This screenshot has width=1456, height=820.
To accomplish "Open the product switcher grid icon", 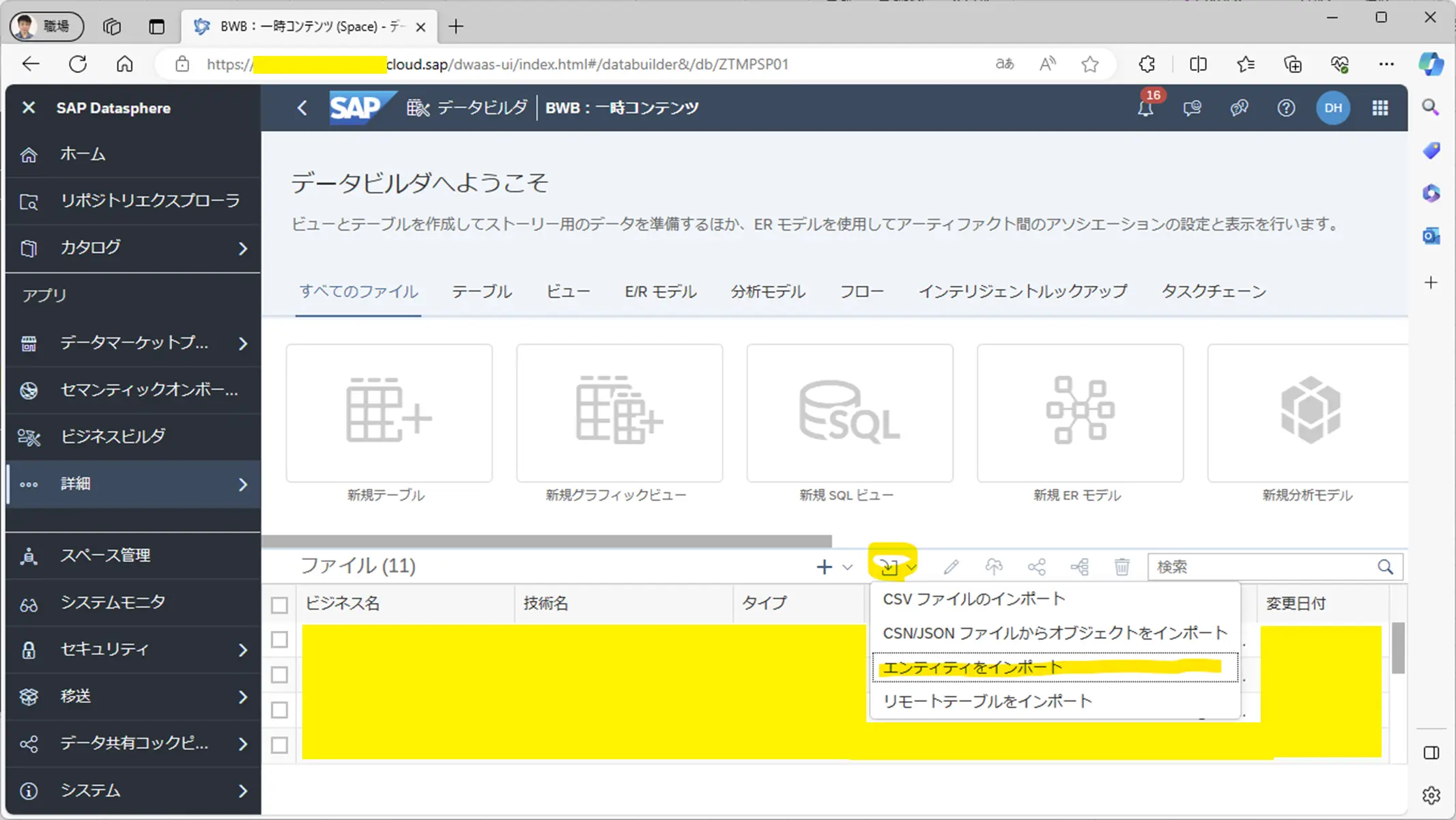I will (x=1380, y=108).
